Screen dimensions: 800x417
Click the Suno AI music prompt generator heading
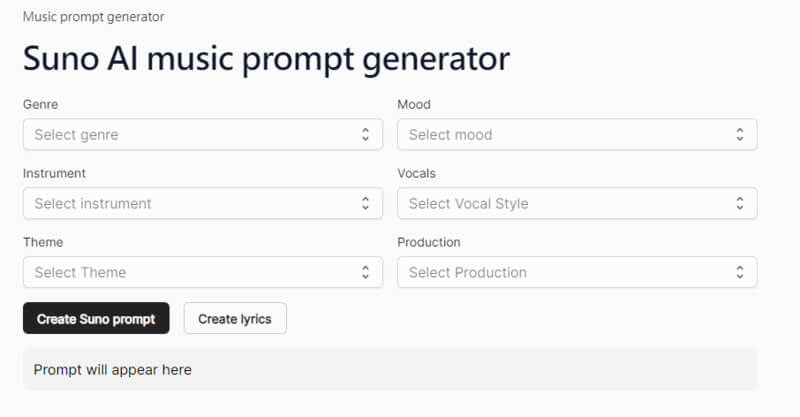[266, 59]
